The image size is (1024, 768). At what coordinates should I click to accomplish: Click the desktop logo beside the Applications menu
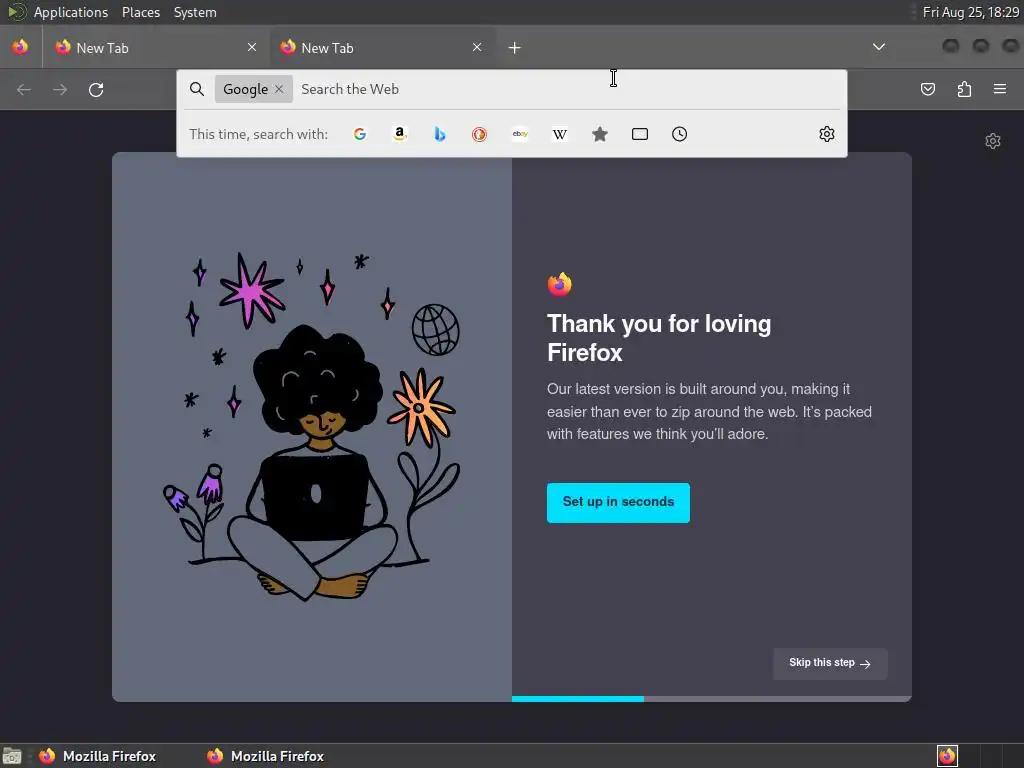[16, 12]
